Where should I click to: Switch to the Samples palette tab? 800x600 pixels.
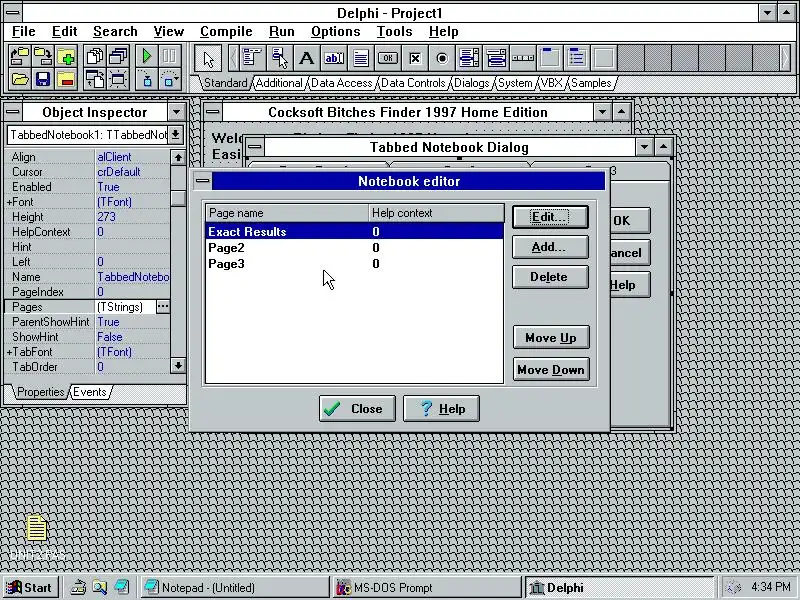[x=591, y=83]
